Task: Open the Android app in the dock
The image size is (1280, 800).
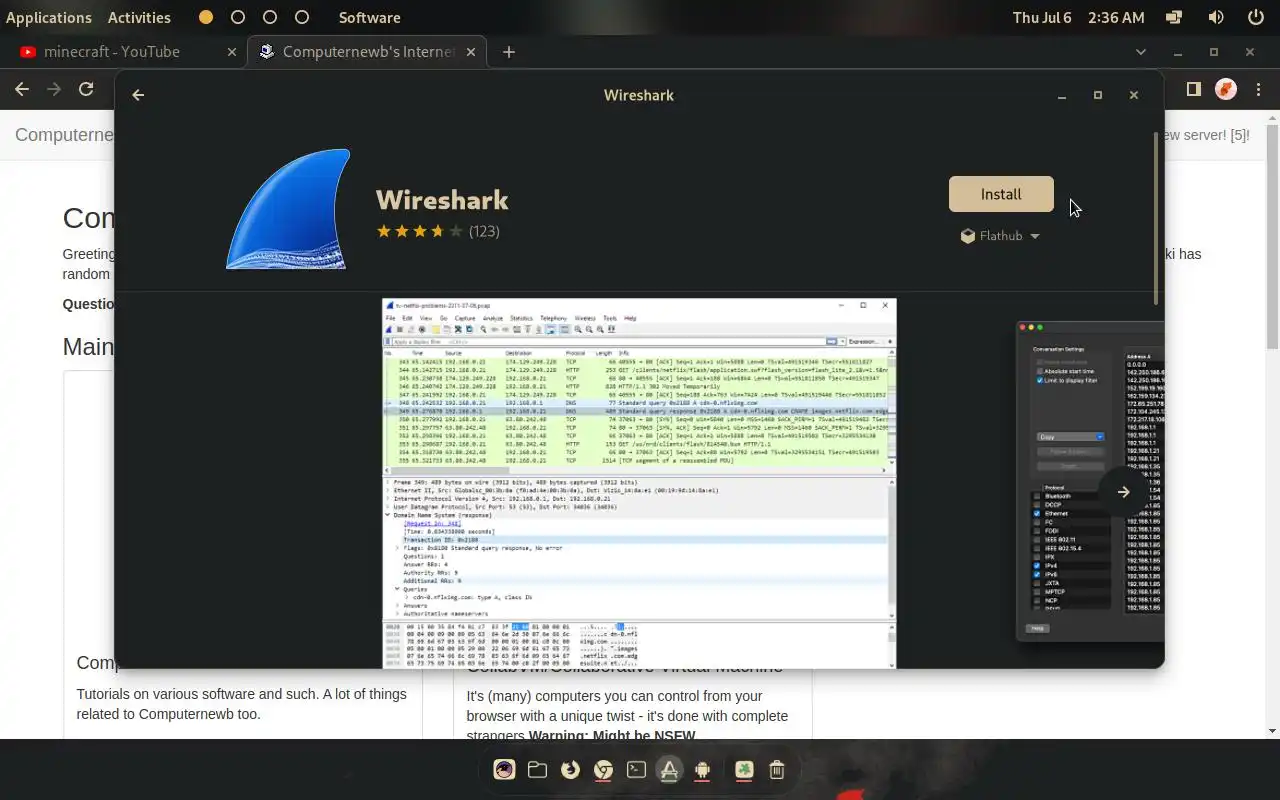Action: point(702,769)
